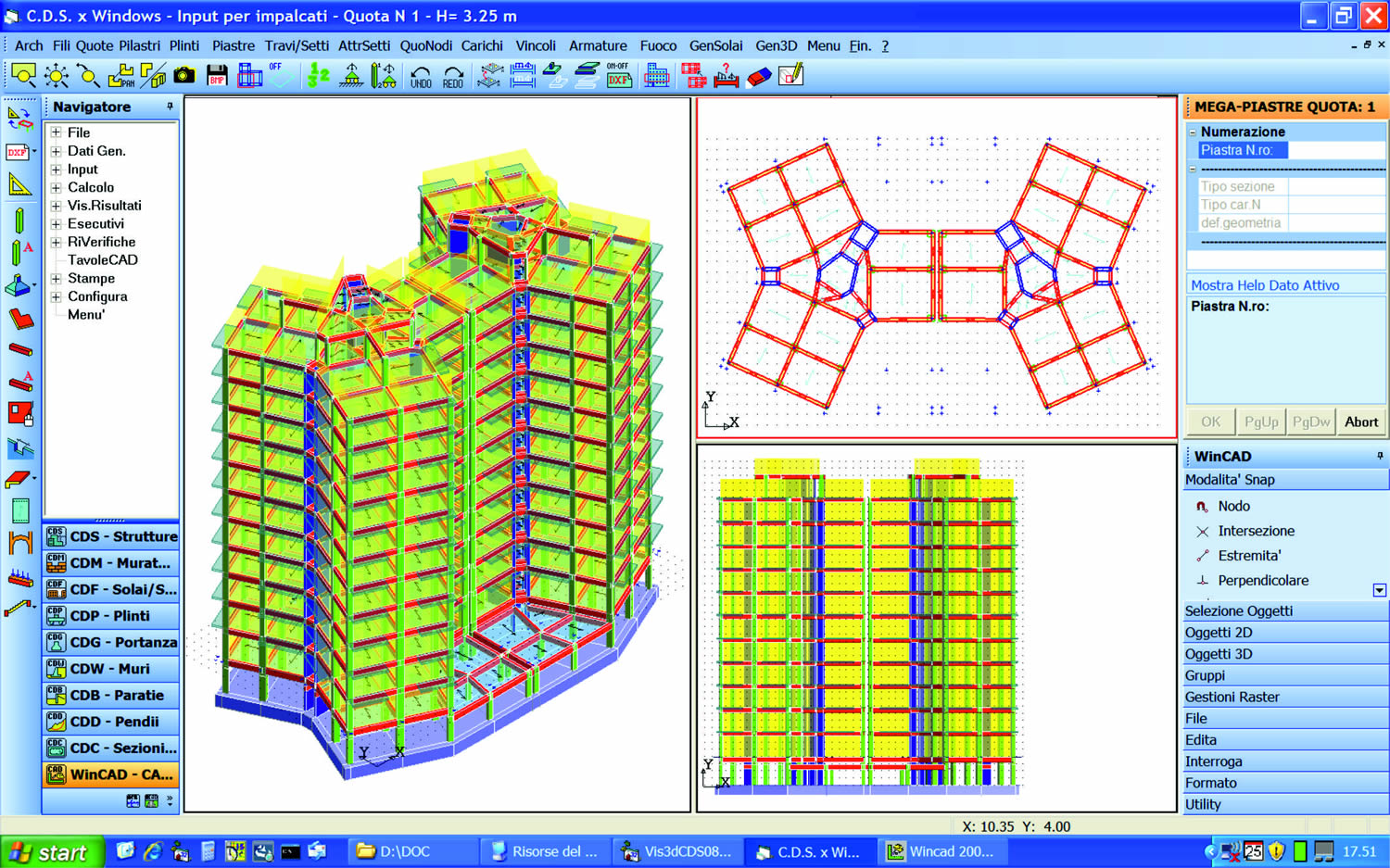Expand the Vis.Risultati tree node
The width and height of the screenshot is (1390, 868).
[x=57, y=206]
